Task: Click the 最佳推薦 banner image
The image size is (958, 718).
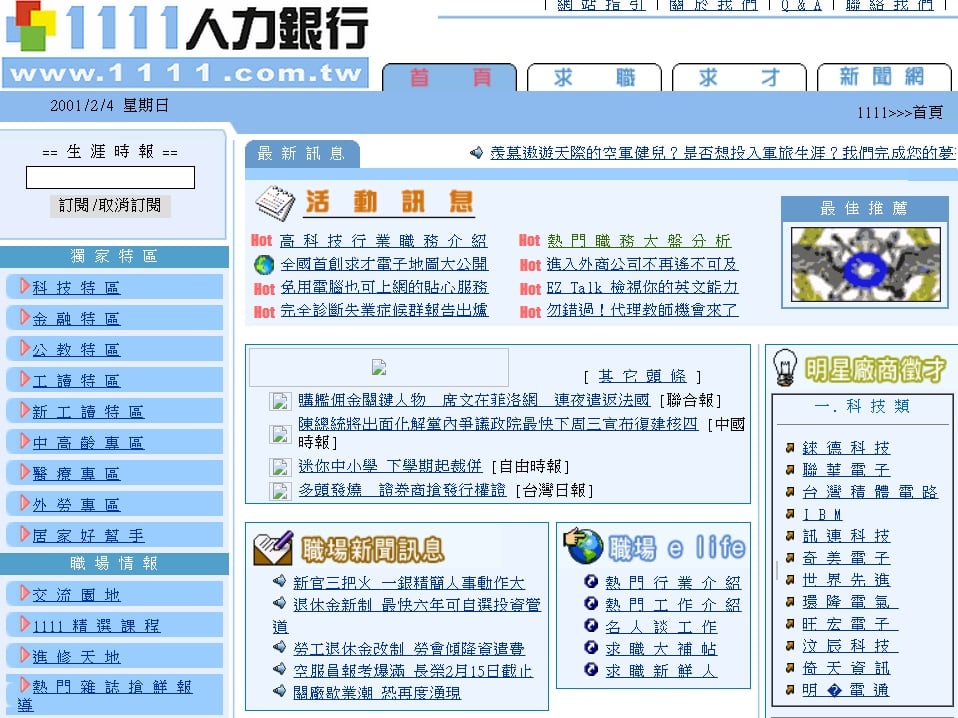Action: coord(865,265)
